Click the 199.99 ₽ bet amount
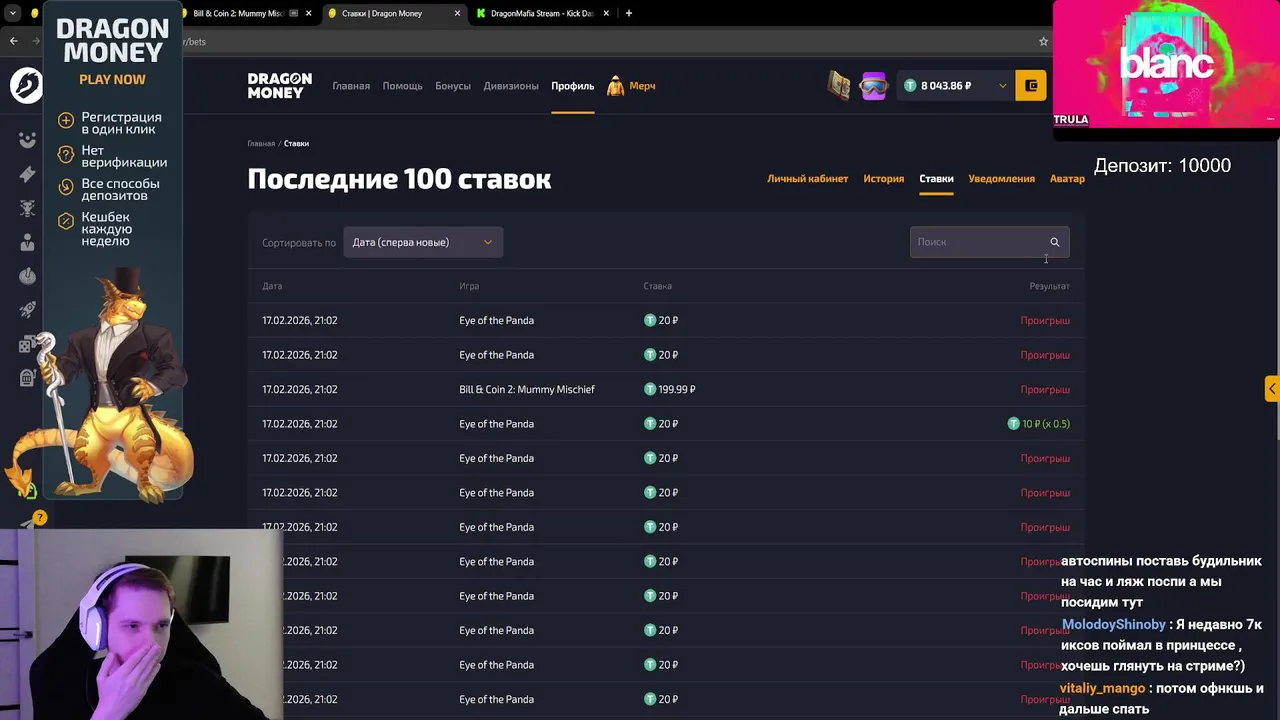 [x=677, y=389]
